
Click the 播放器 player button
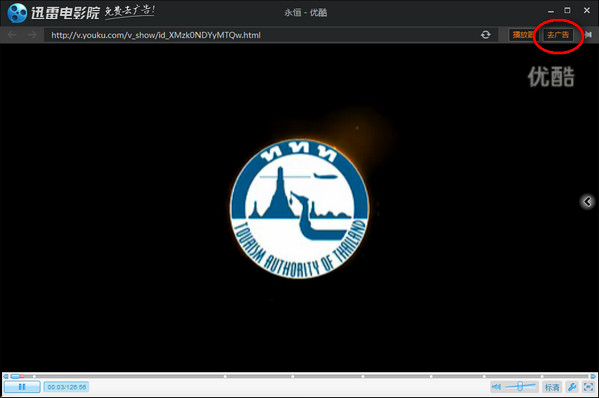pos(522,35)
